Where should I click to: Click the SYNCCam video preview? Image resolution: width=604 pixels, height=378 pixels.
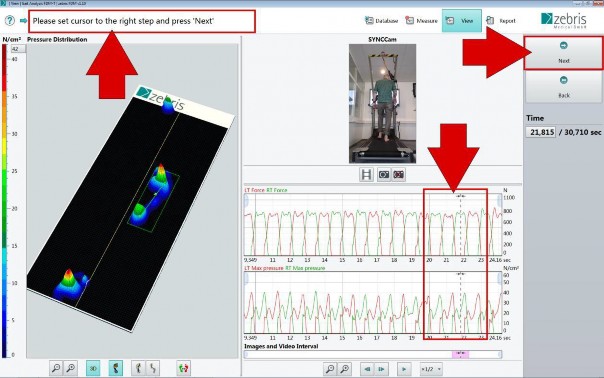click(383, 103)
